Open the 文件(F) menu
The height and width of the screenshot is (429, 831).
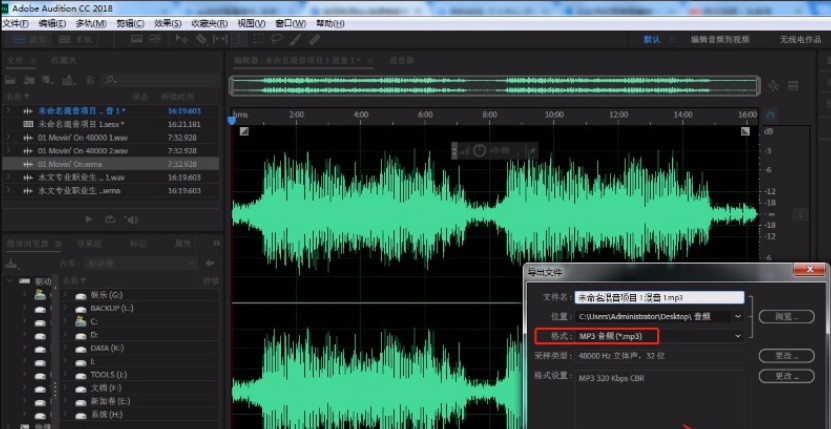[x=15, y=23]
